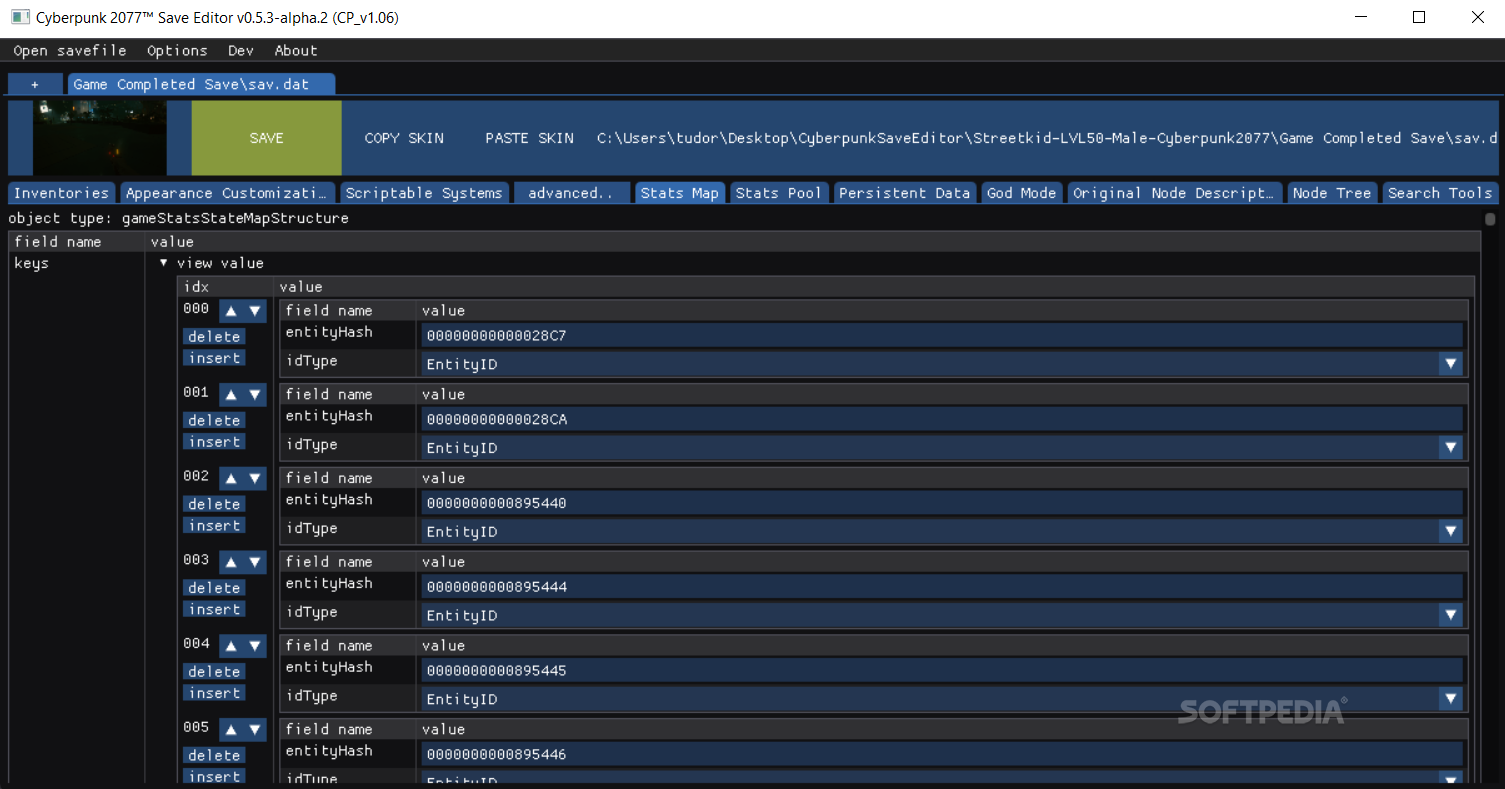Delete entry at idx 005

tap(214, 756)
